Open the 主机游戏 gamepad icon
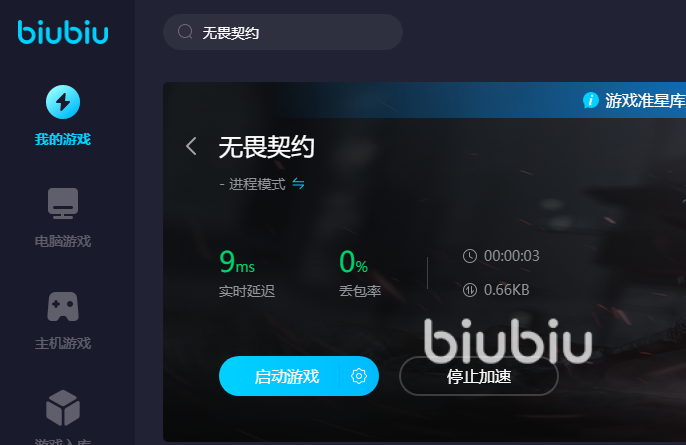 [x=63, y=306]
